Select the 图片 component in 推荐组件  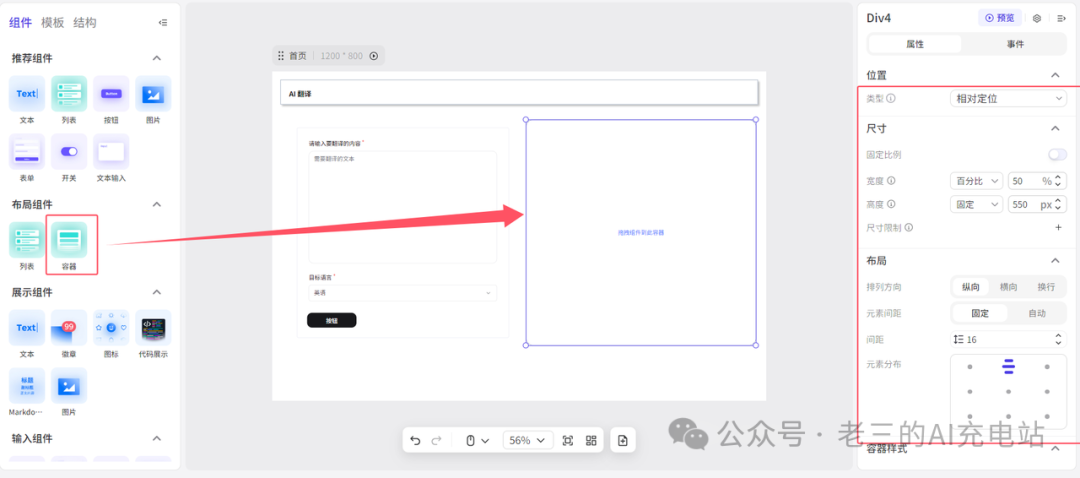(x=153, y=94)
